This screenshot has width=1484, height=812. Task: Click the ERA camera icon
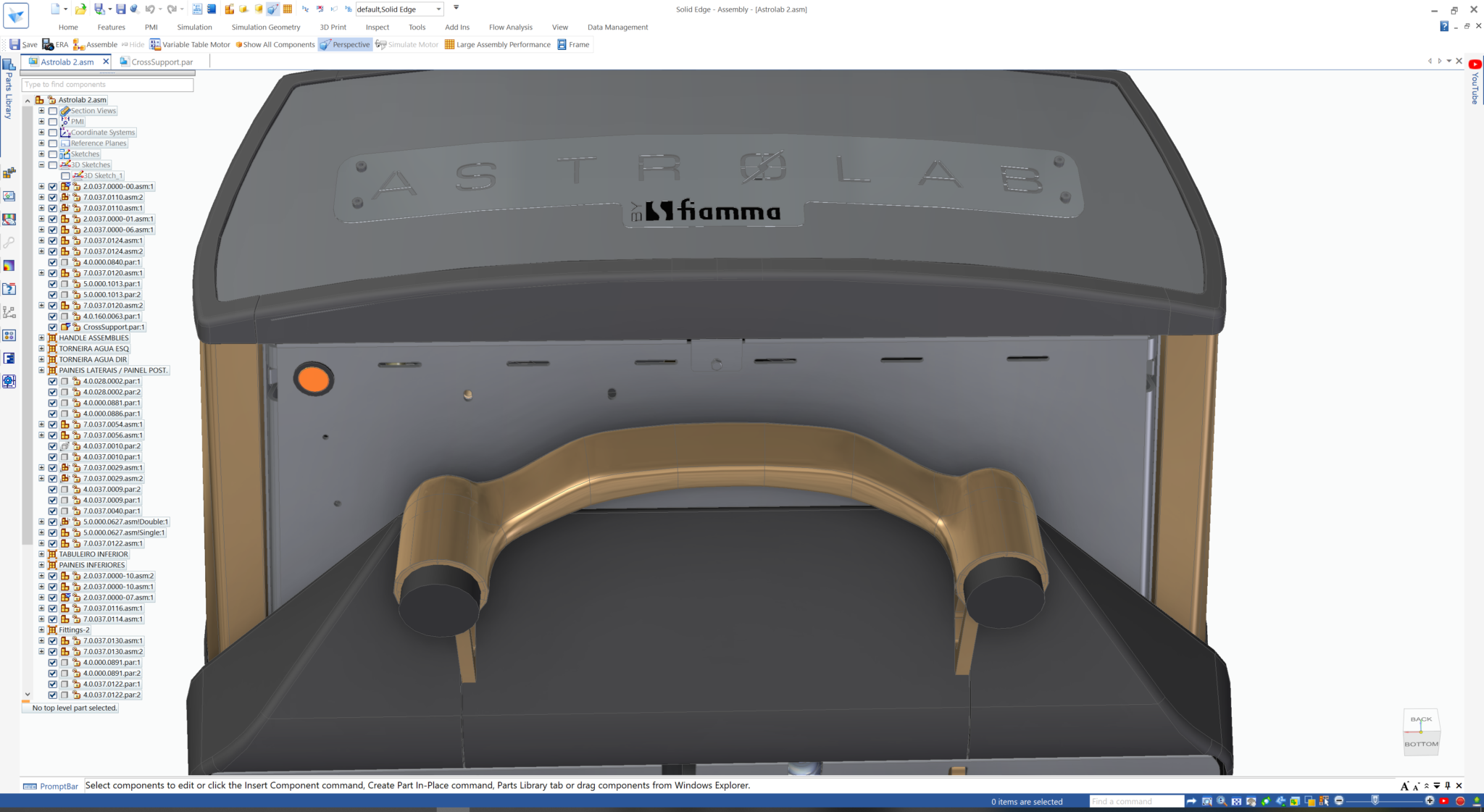point(48,45)
